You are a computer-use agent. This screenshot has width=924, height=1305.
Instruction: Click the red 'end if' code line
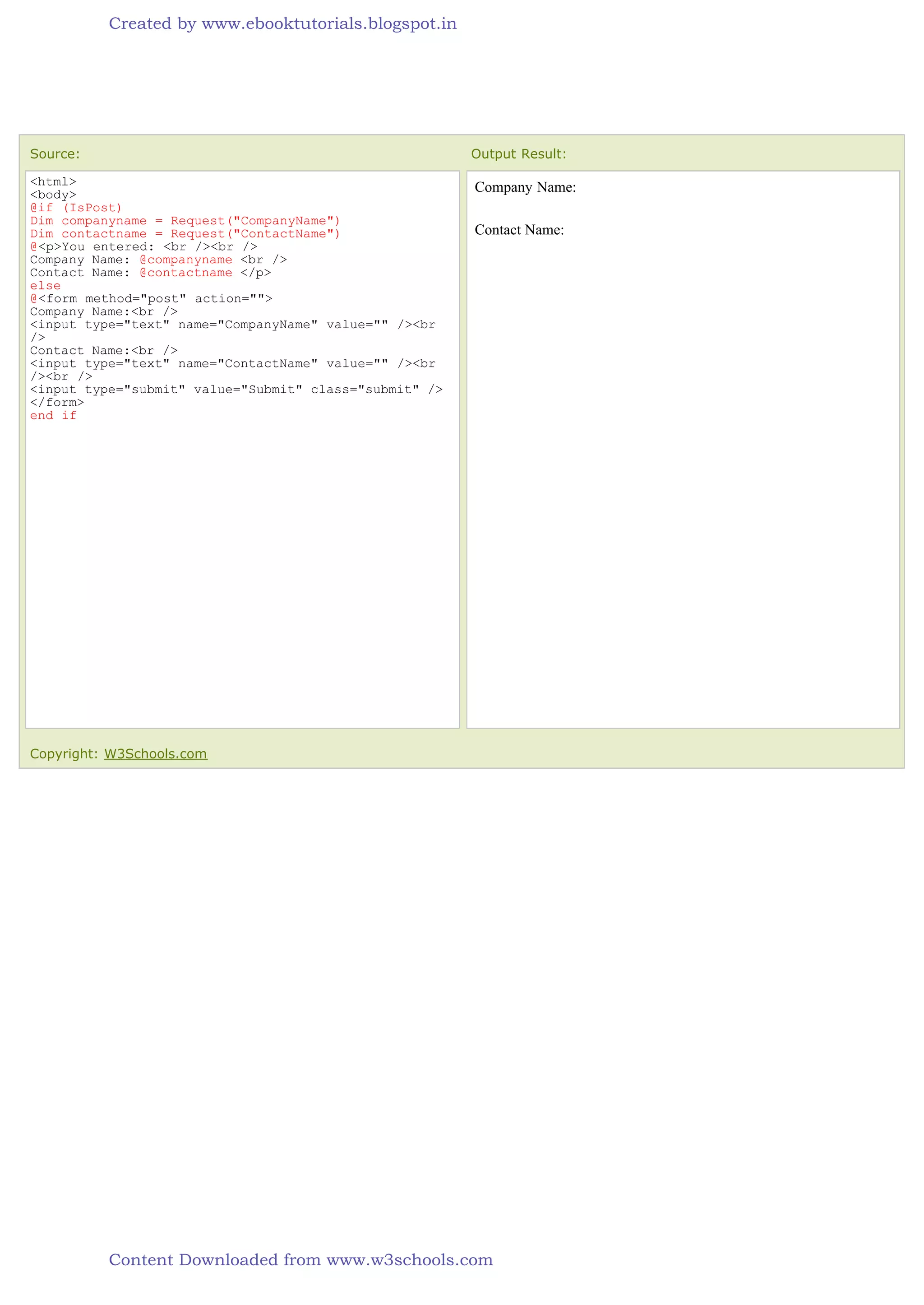(x=53, y=415)
